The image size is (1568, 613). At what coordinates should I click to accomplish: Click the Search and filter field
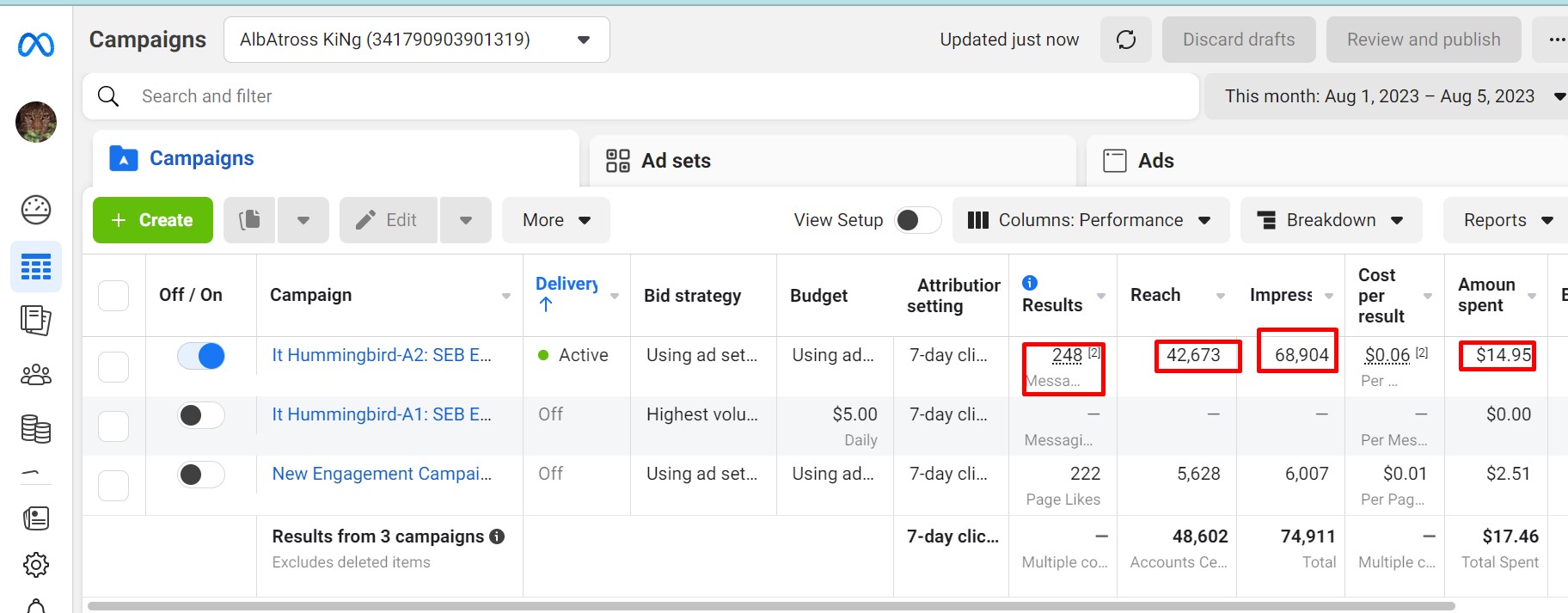(x=640, y=96)
